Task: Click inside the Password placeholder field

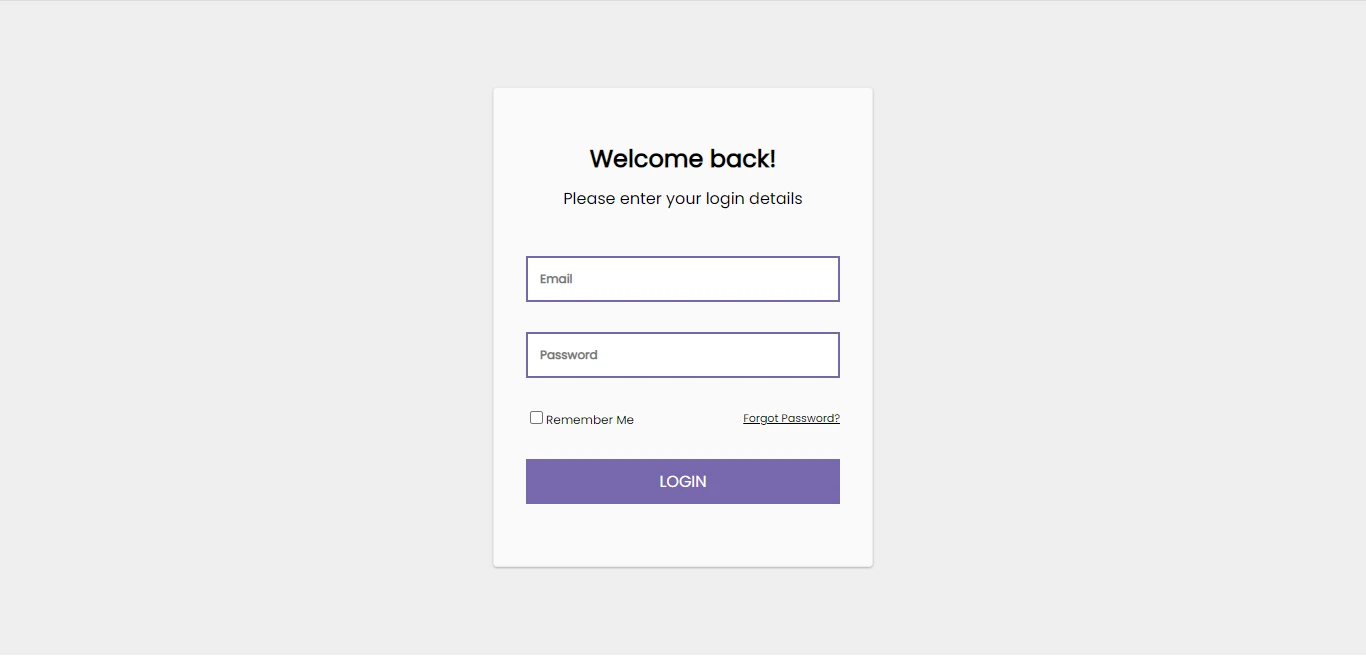Action: pos(683,355)
